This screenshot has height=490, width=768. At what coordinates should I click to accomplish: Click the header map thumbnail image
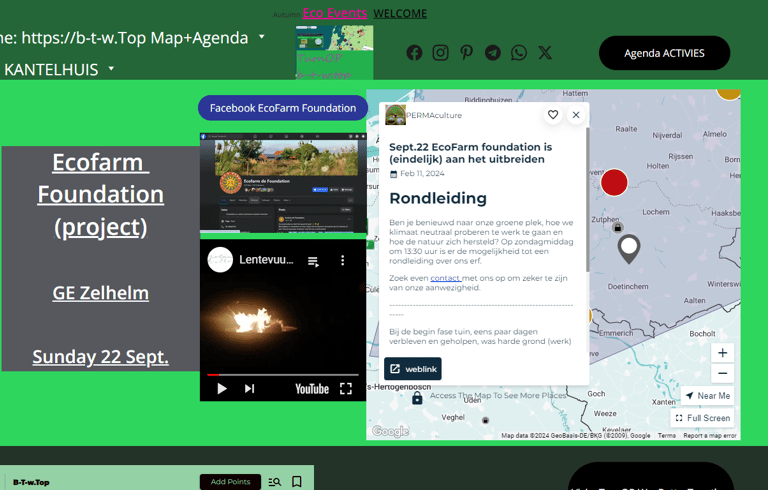335,52
